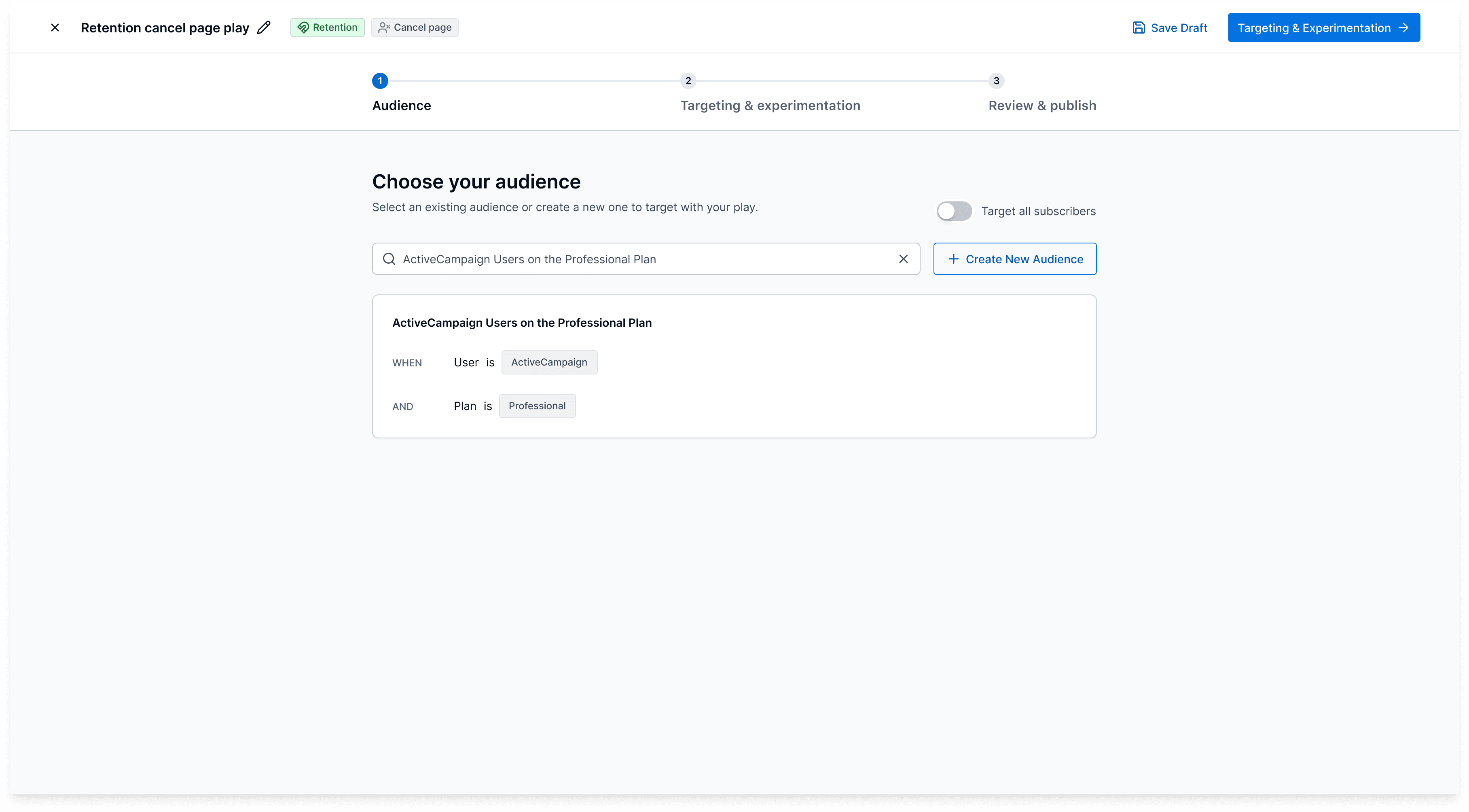
Task: Click the Retention tag icon
Action: 303,27
